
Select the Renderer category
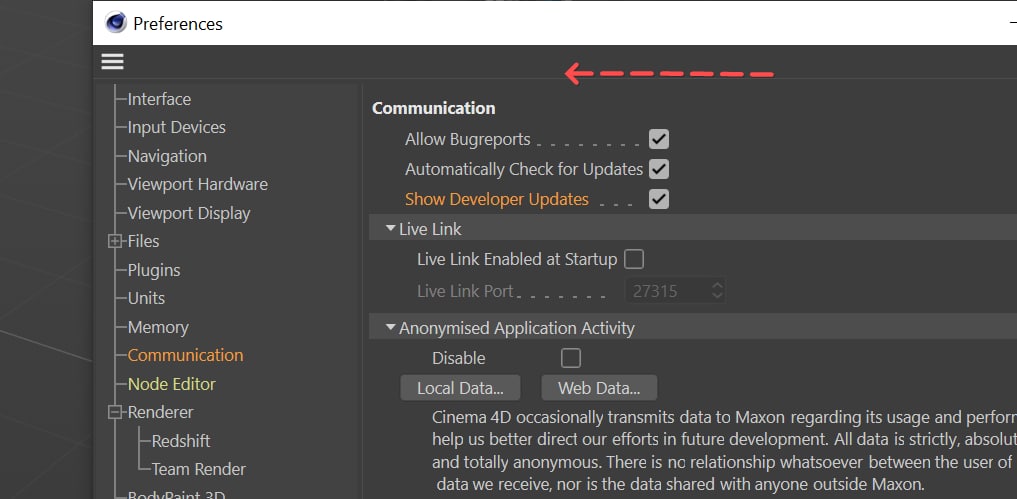click(x=160, y=412)
